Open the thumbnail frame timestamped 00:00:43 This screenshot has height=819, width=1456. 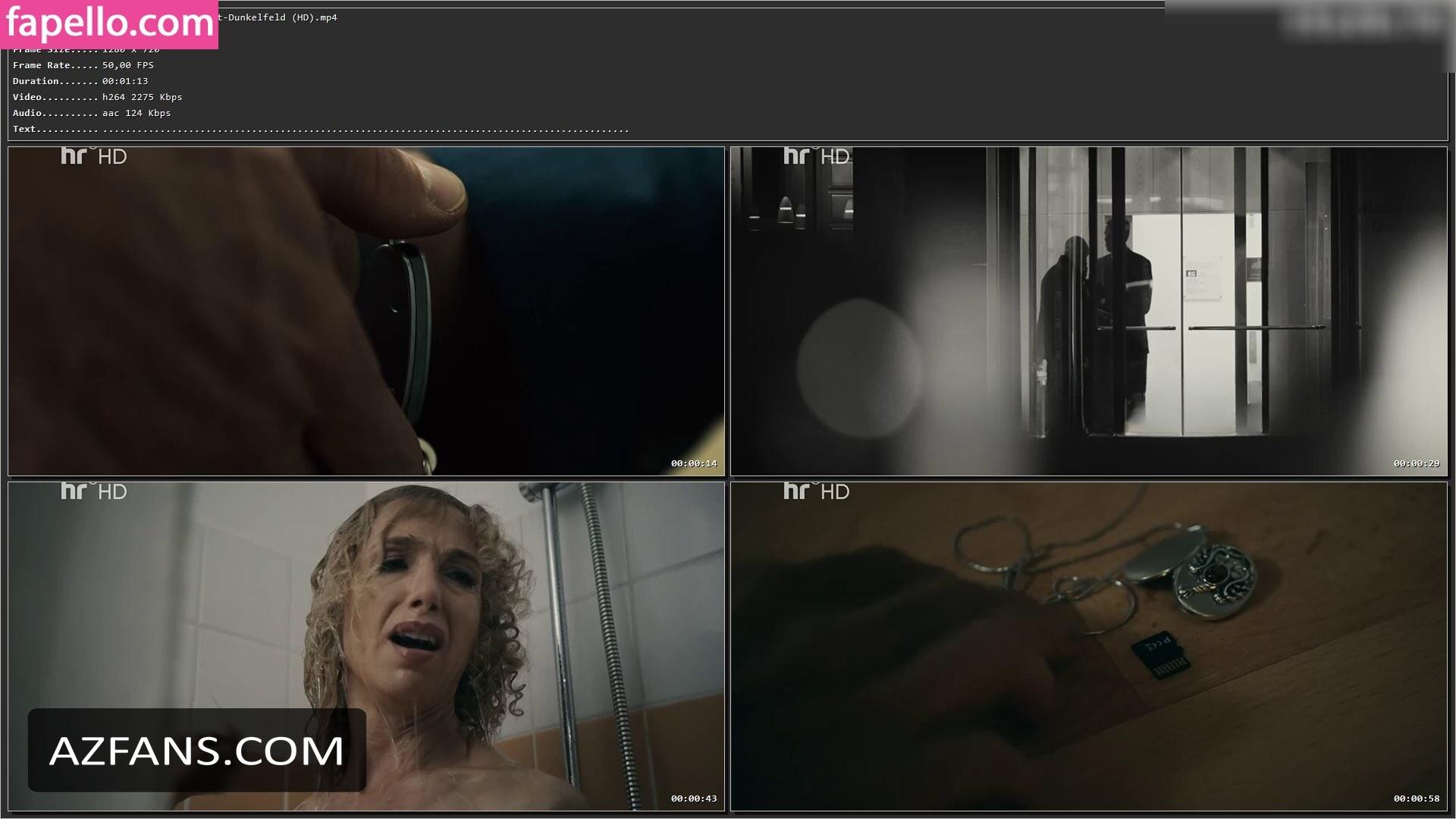[x=366, y=647]
